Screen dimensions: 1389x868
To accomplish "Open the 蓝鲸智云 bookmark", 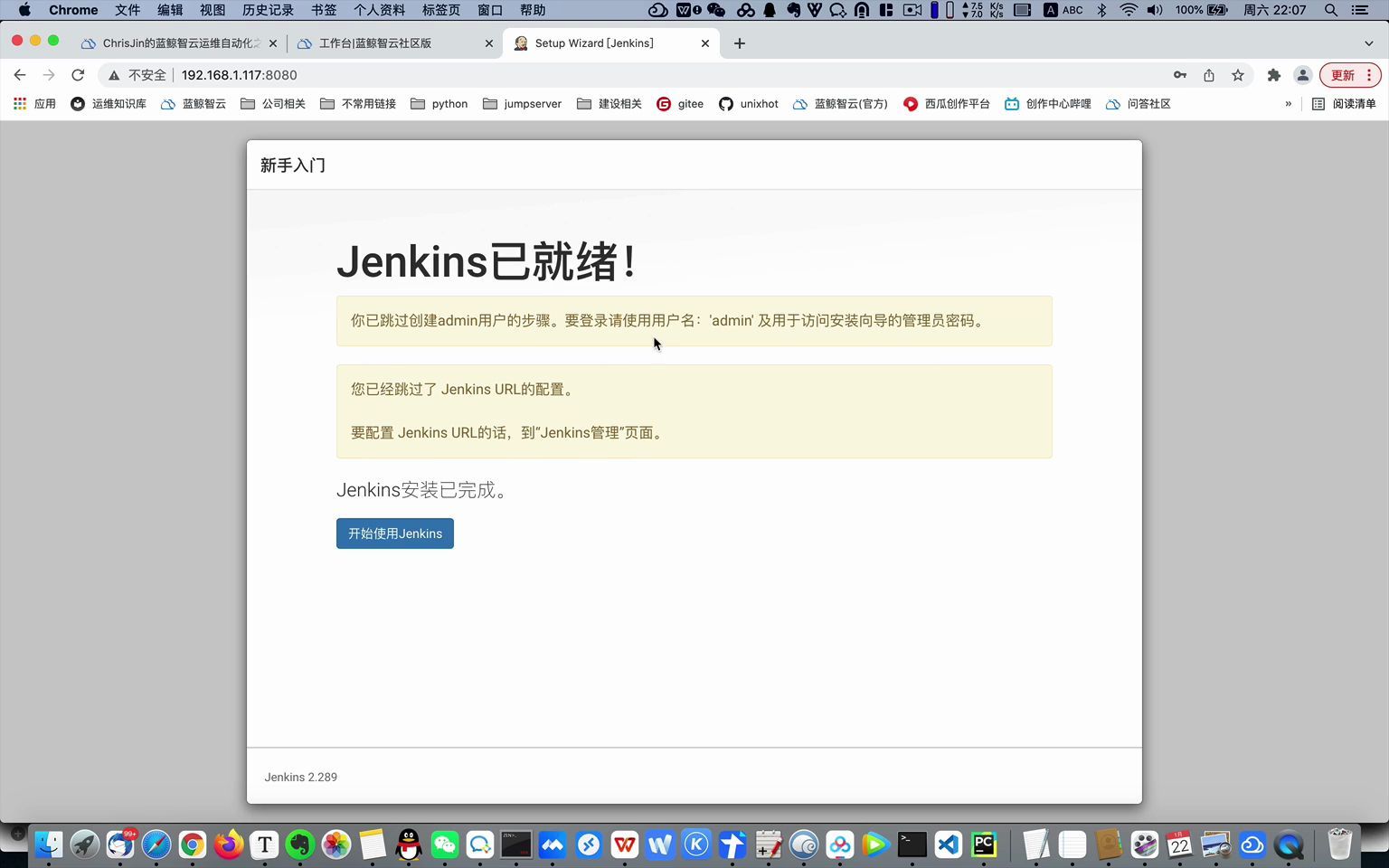I will (194, 104).
